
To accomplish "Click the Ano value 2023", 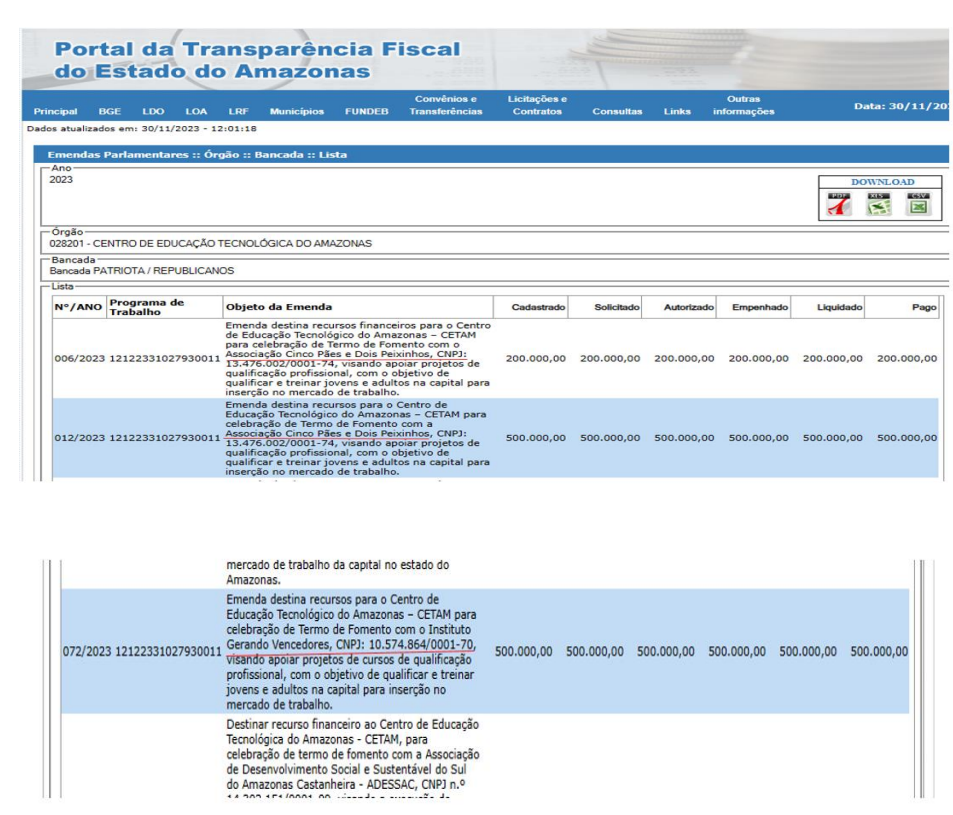I will (61, 180).
